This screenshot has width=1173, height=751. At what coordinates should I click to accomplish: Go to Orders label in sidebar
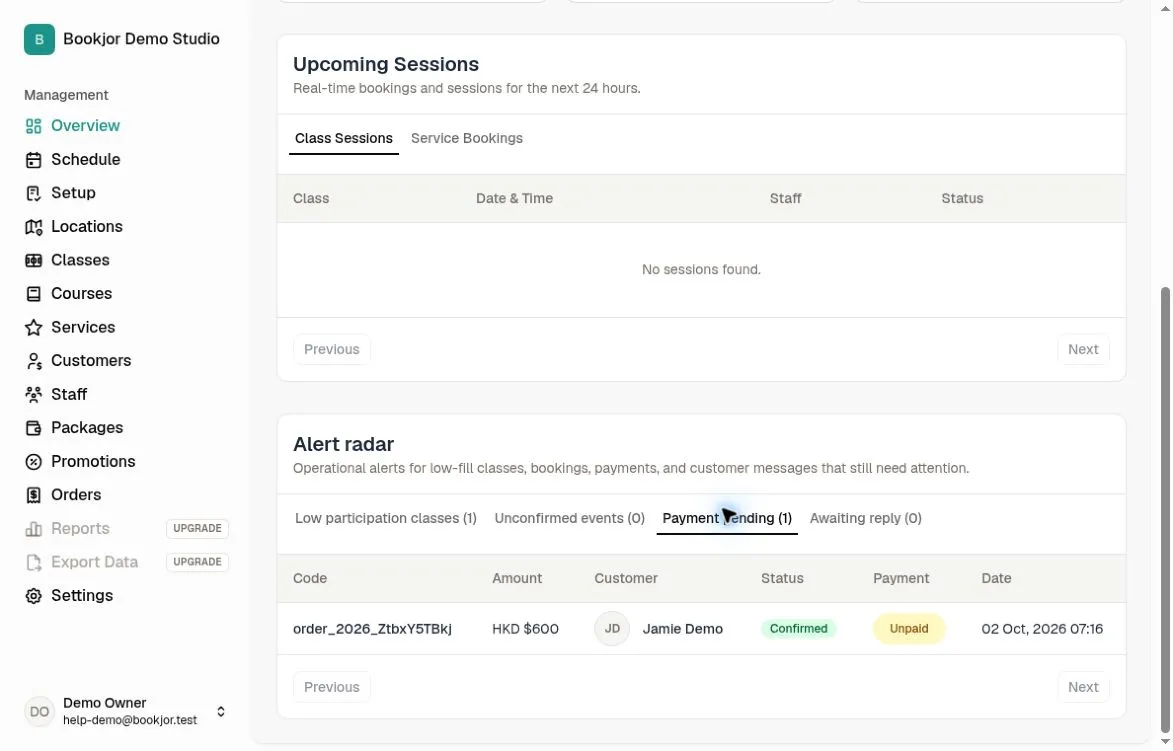76,495
